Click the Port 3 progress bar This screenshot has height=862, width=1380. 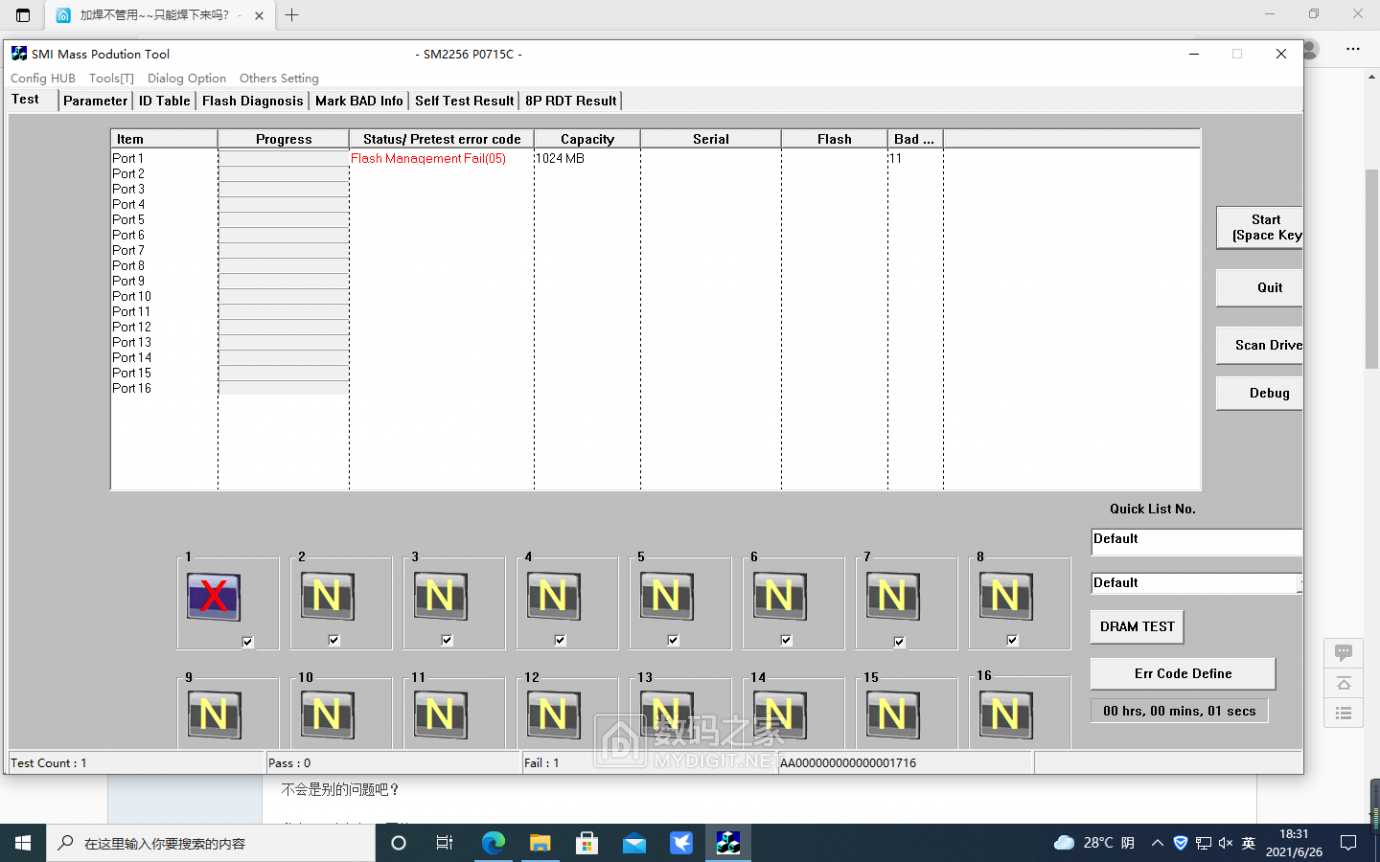tap(283, 189)
